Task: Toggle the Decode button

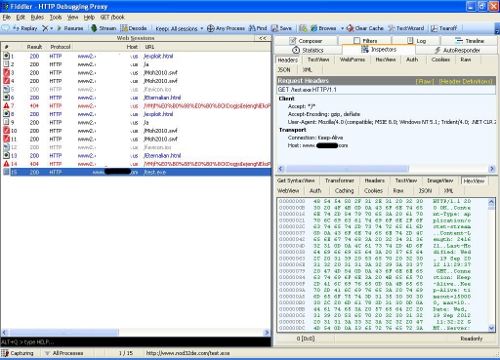Action: pos(134,28)
